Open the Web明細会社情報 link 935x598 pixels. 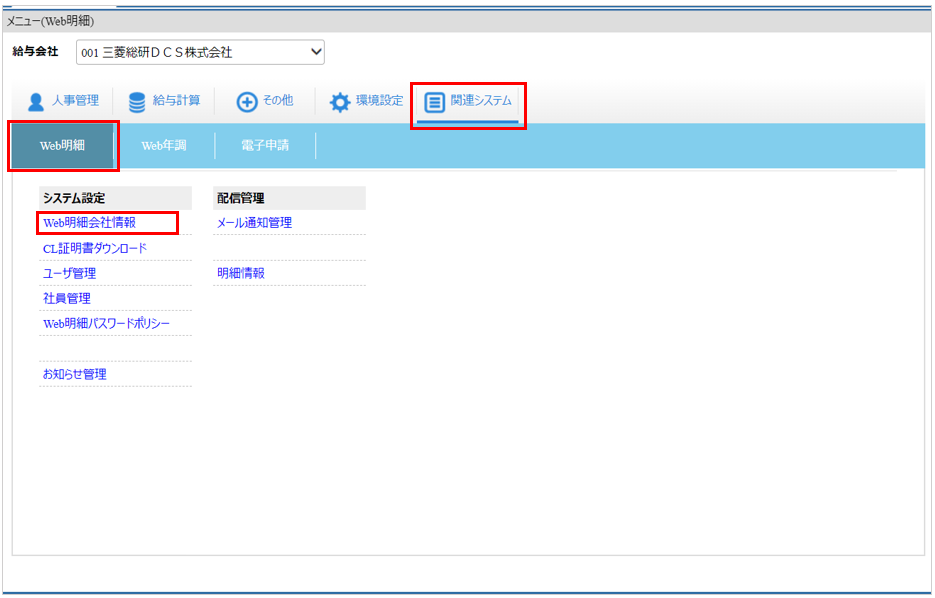(89, 223)
